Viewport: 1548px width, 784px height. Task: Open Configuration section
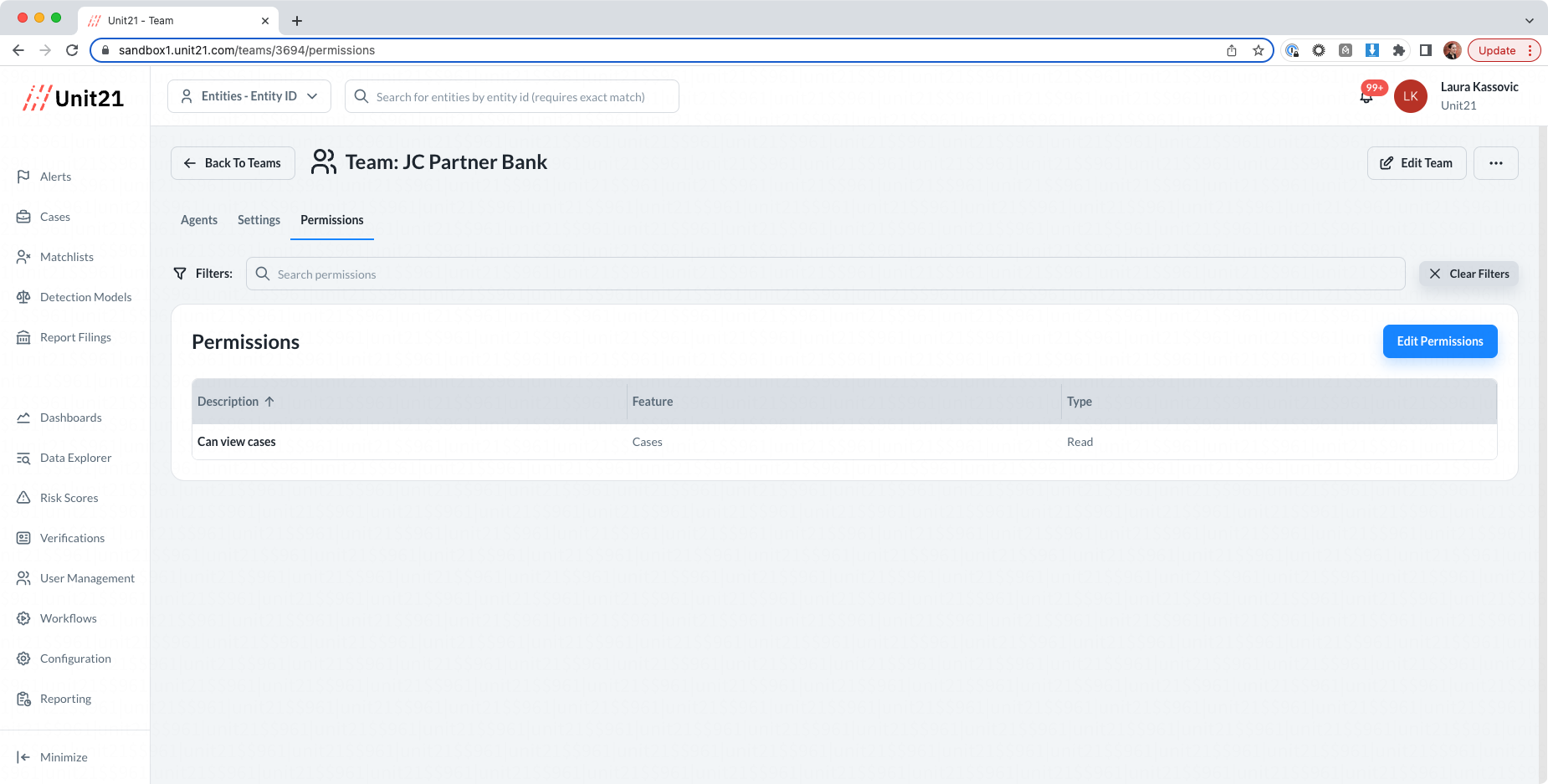64,658
